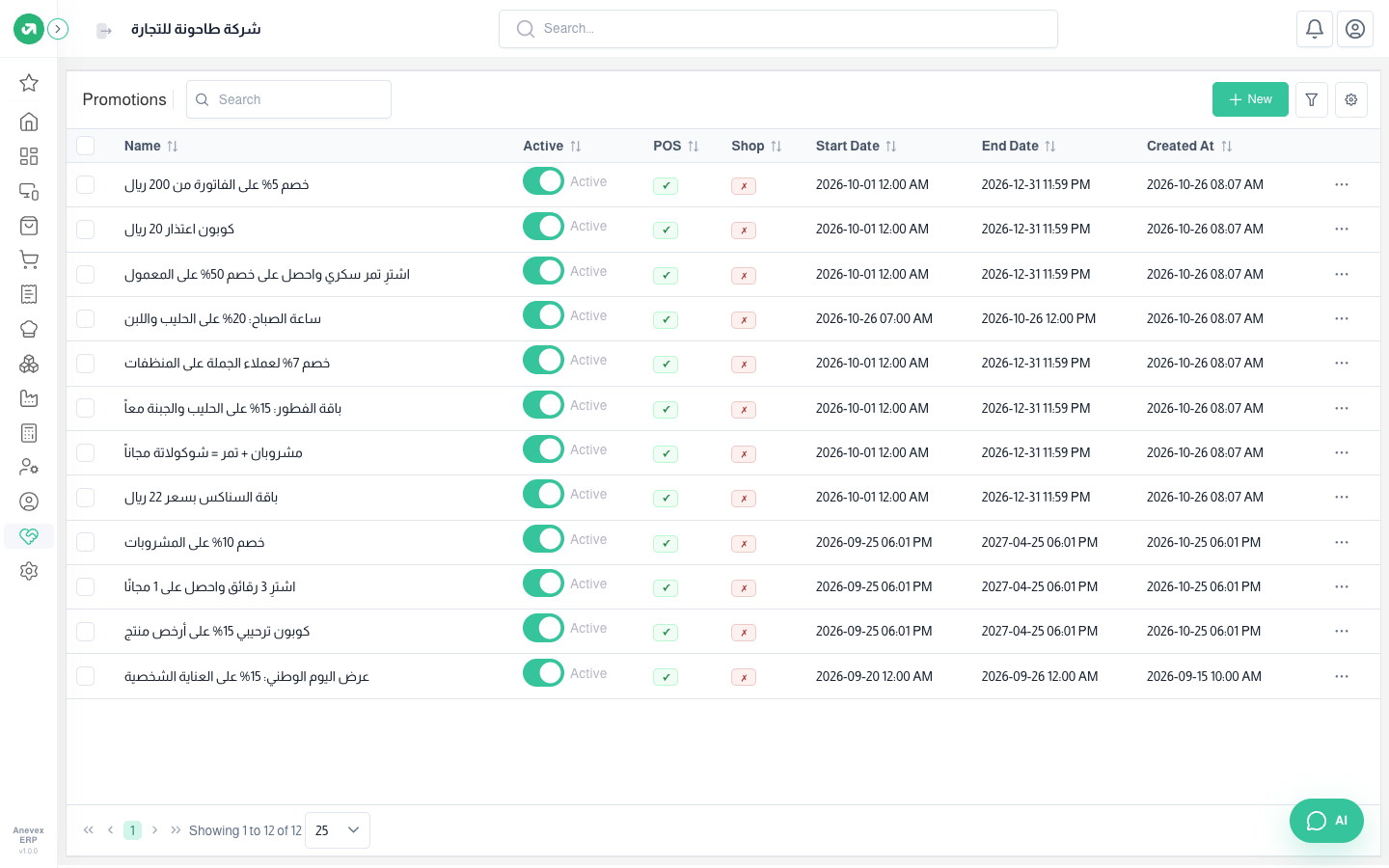The image size is (1389, 868).
Task: Open actions menu for 'خصم 5% على الفاتورة' row
Action: coord(1342,184)
